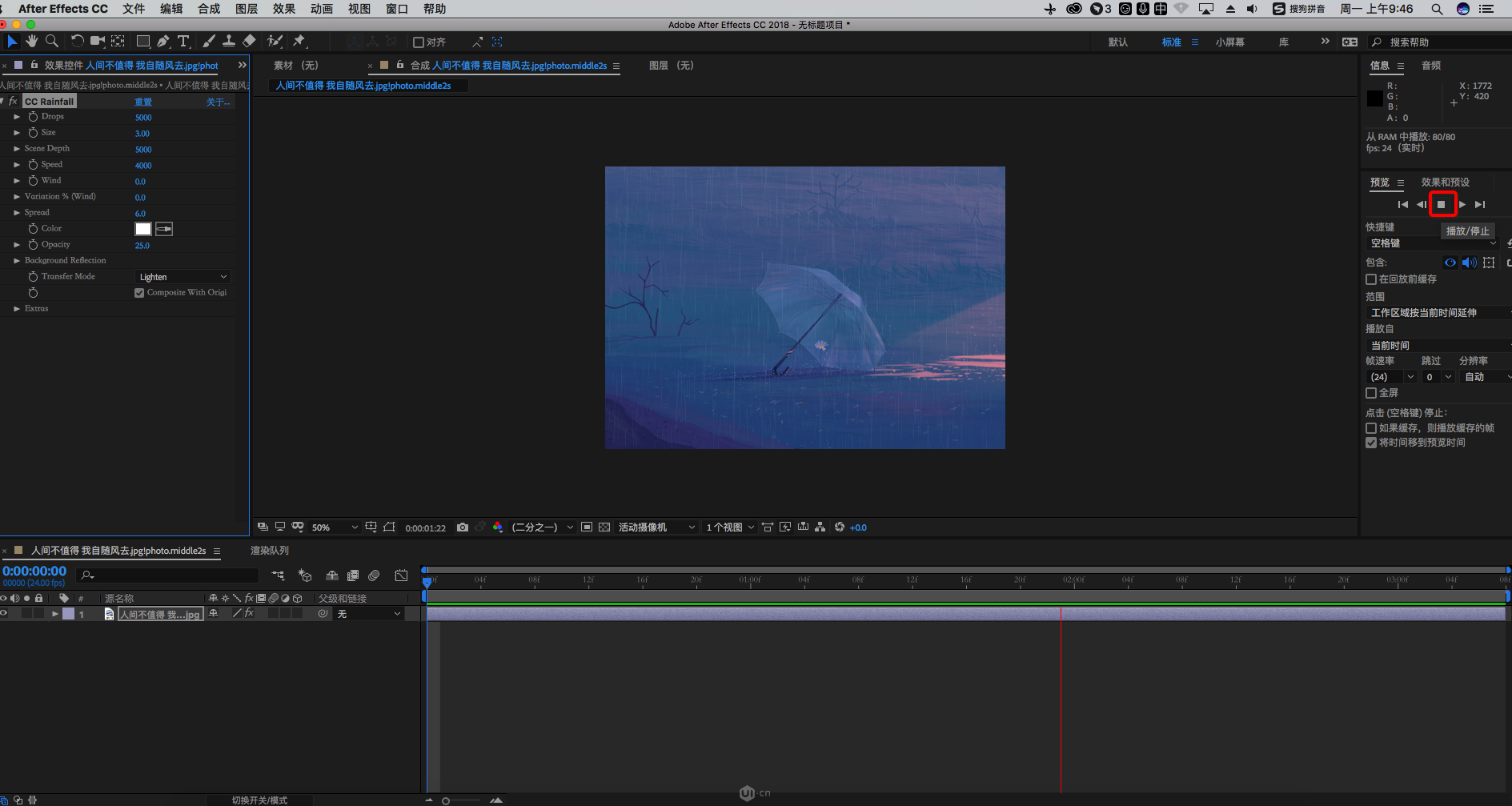Viewport: 1512px width, 806px height.
Task: Pick the CC Rainfall color eyedropper
Action: pyautogui.click(x=164, y=229)
